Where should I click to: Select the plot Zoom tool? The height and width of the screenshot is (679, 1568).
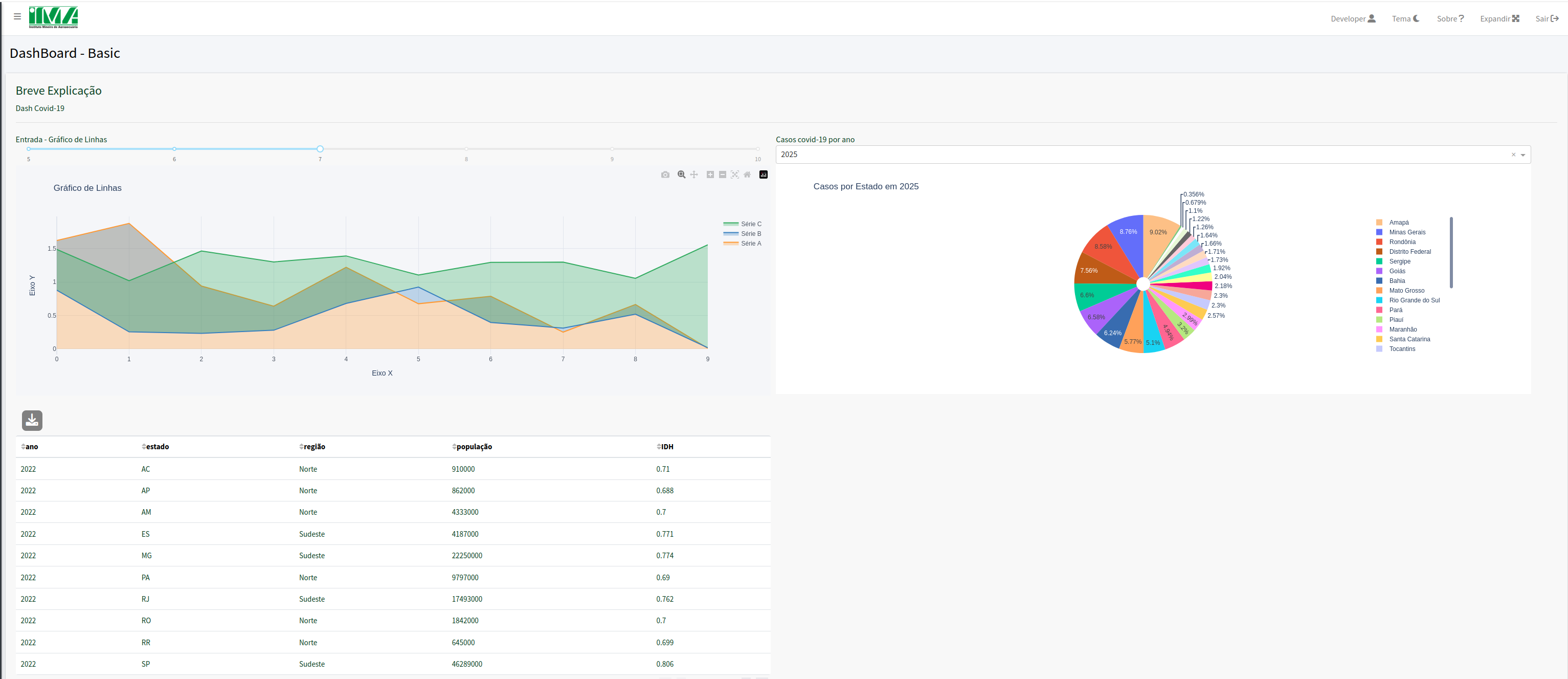(681, 175)
